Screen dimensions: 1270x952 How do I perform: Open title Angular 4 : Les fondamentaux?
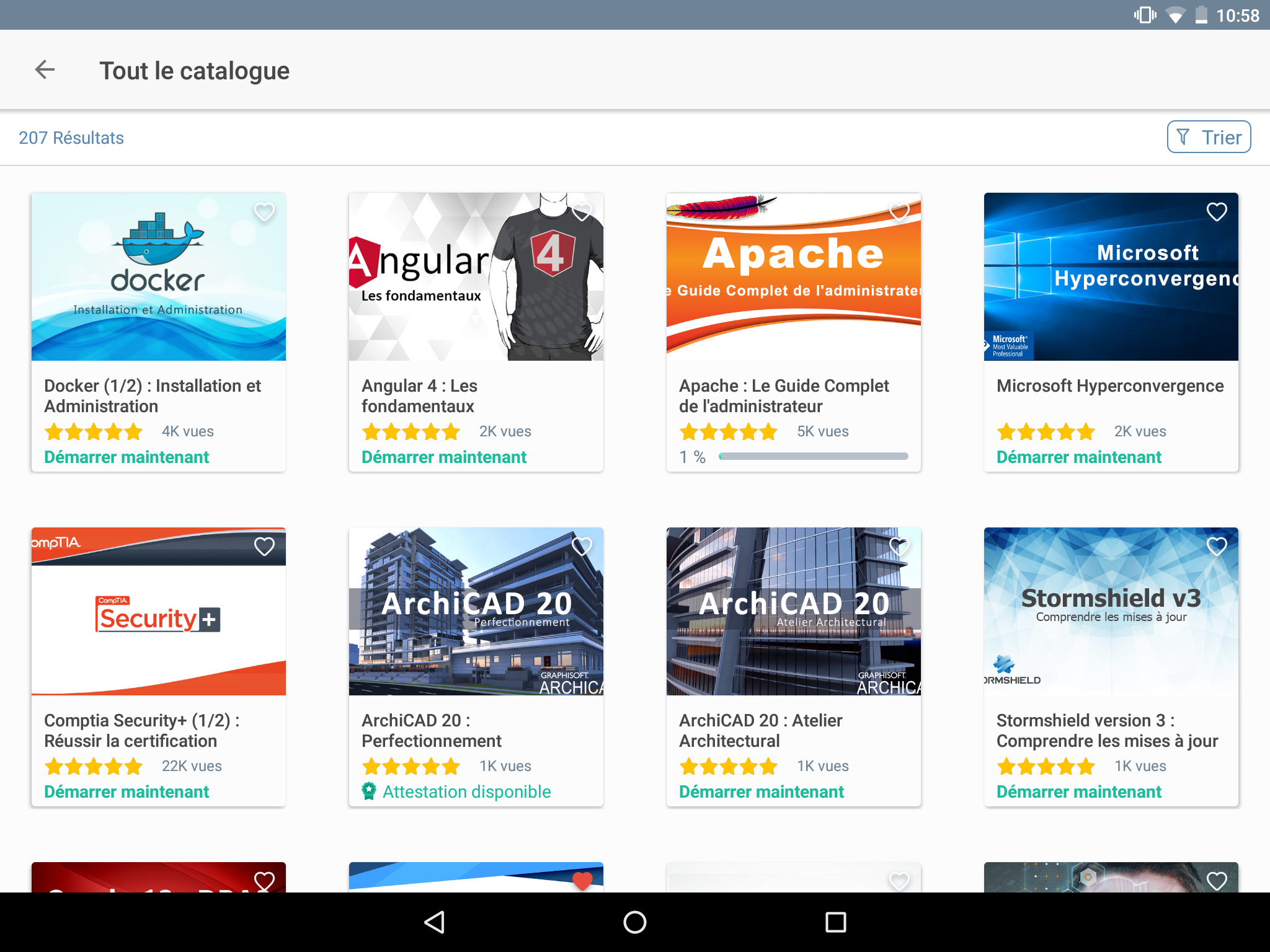pyautogui.click(x=420, y=396)
